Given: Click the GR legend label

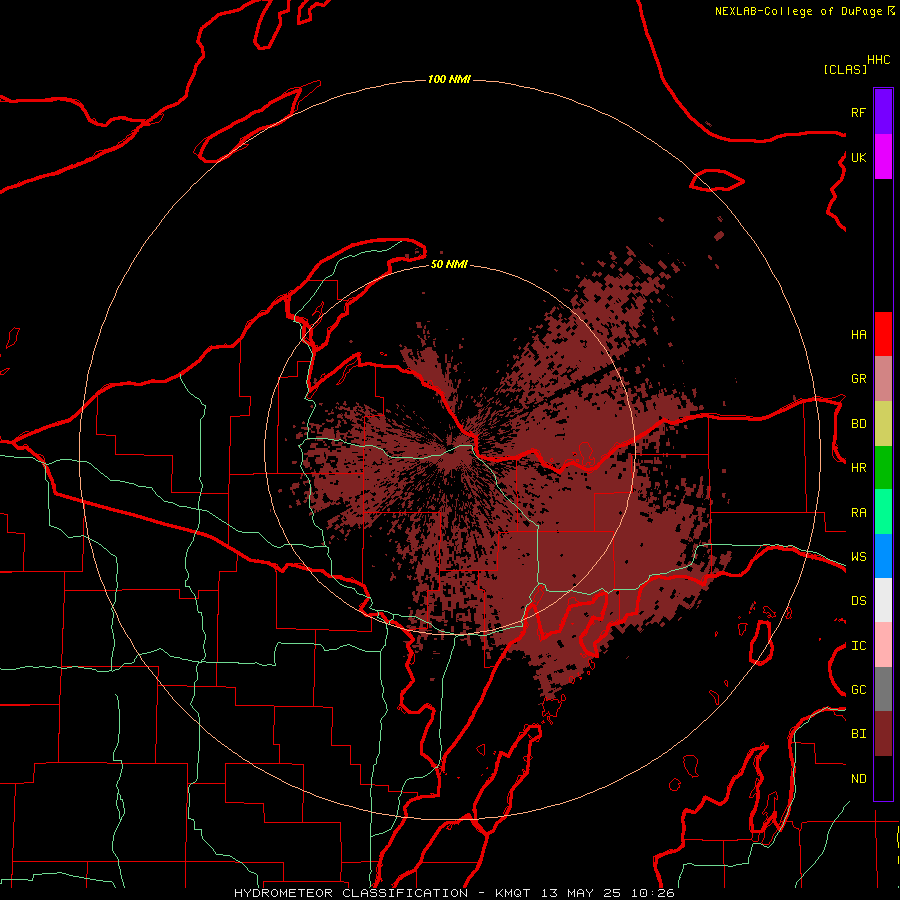Looking at the screenshot, I should coord(858,379).
